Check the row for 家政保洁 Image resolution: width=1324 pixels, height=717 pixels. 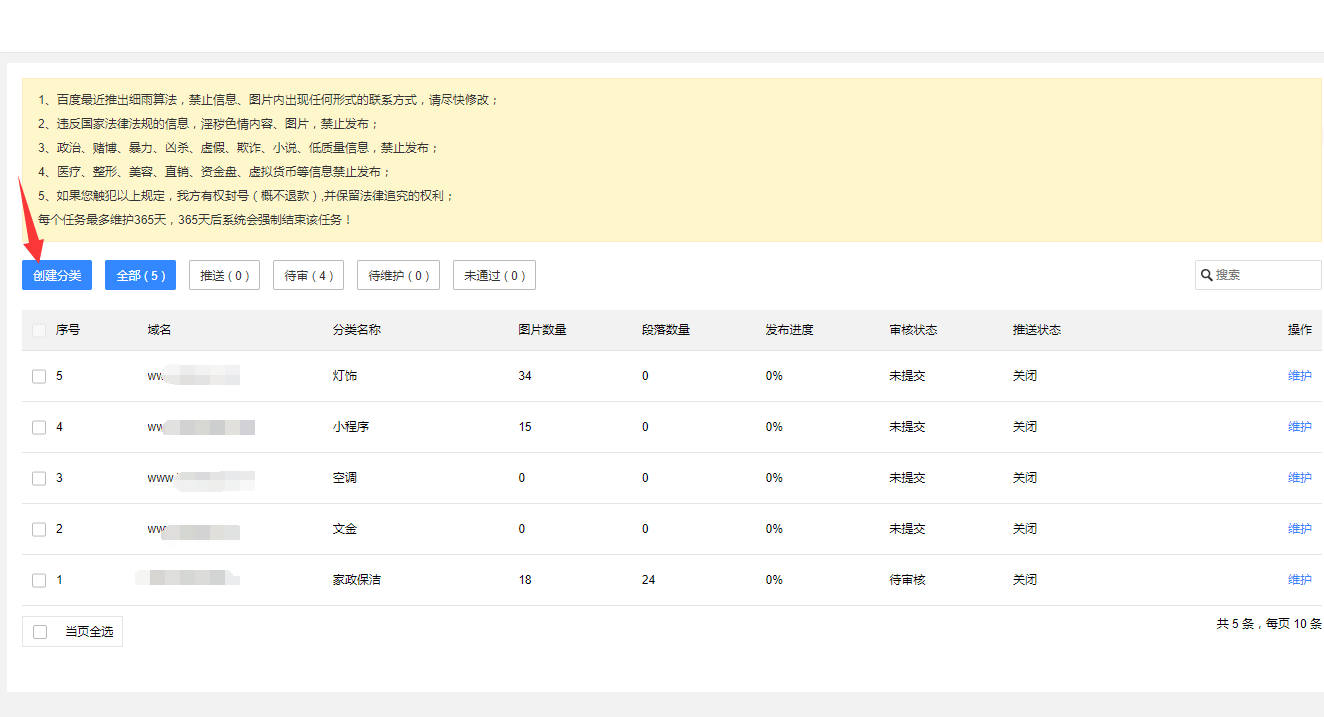coord(39,580)
